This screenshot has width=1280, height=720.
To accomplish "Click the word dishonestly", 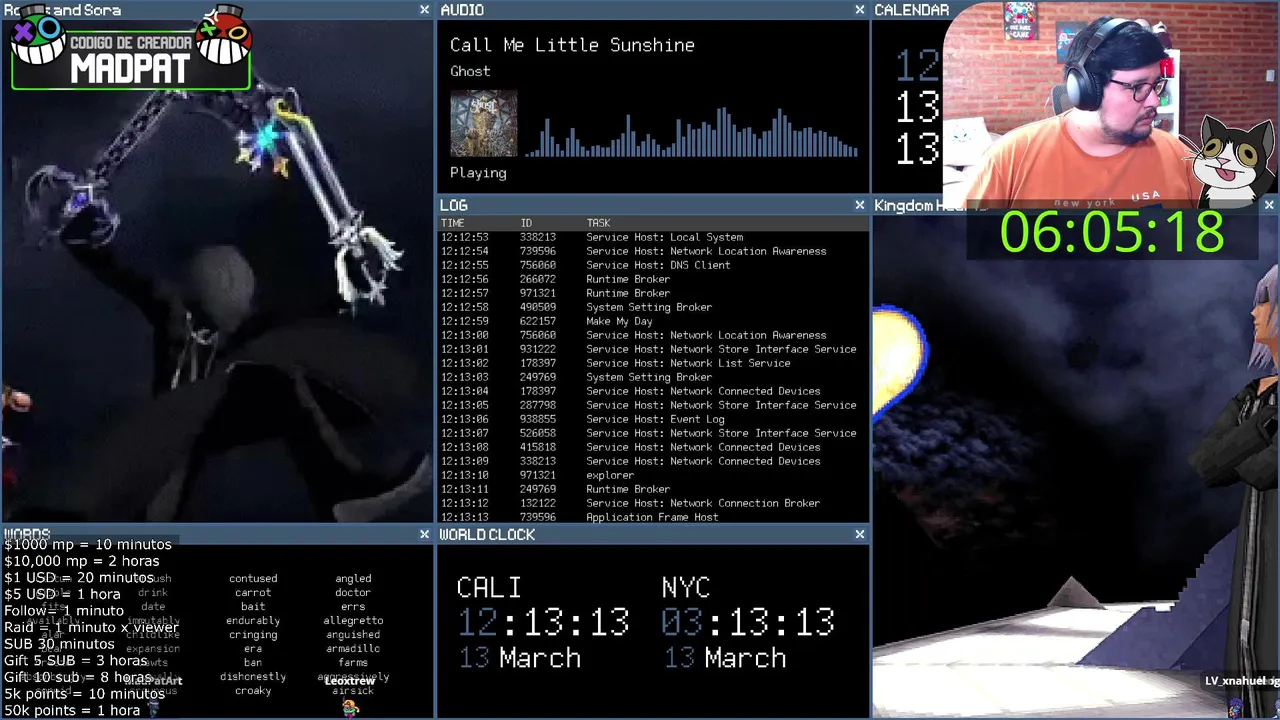I will point(253,676).
